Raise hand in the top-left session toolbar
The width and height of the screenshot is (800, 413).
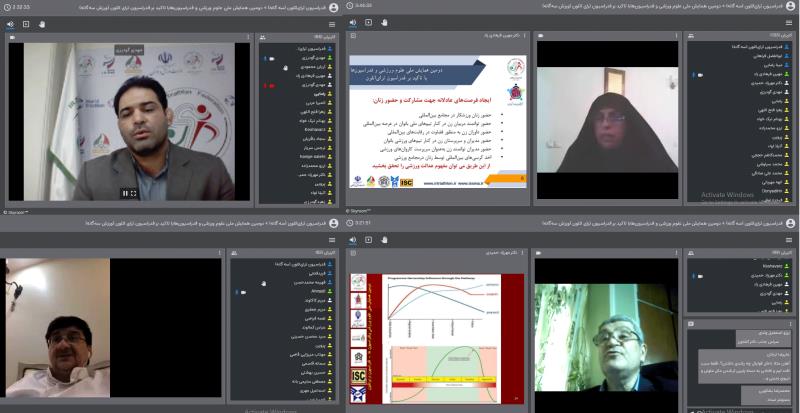42,24
